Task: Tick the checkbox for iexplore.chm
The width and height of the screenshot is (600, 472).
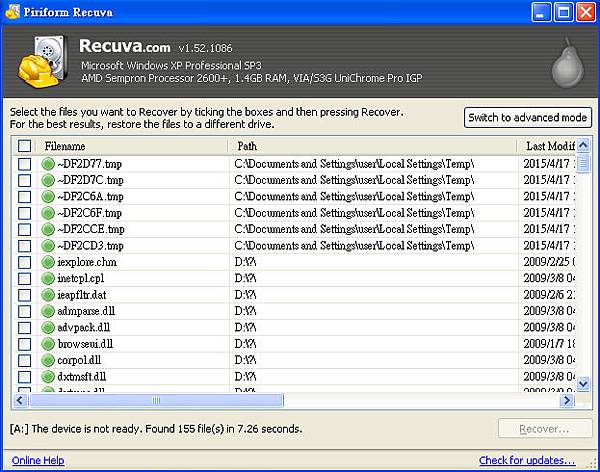Action: click(x=24, y=262)
